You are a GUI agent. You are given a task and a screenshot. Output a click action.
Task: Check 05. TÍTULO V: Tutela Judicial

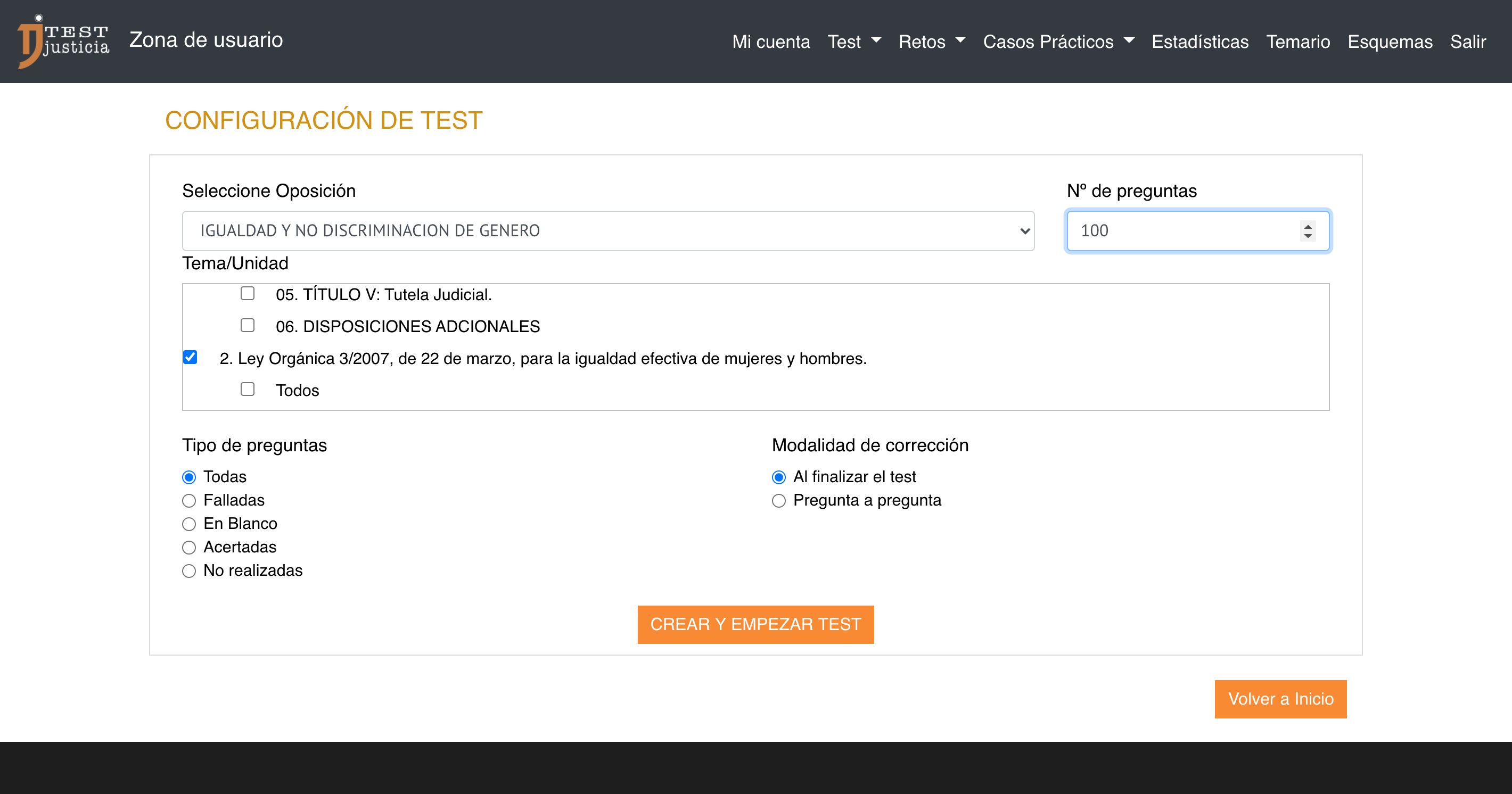248,293
